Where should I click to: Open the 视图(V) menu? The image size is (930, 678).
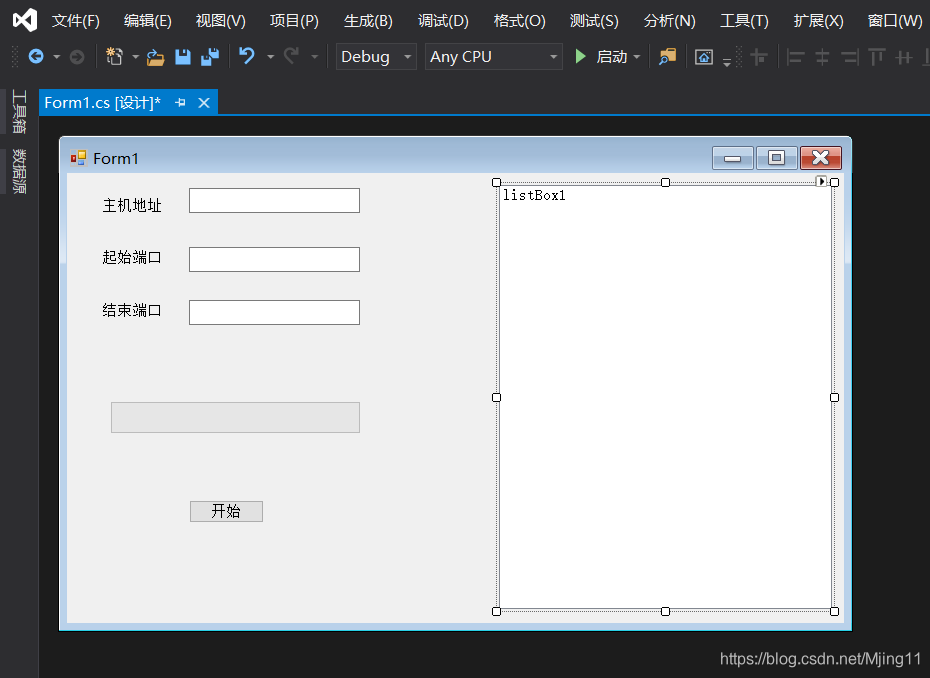point(221,21)
